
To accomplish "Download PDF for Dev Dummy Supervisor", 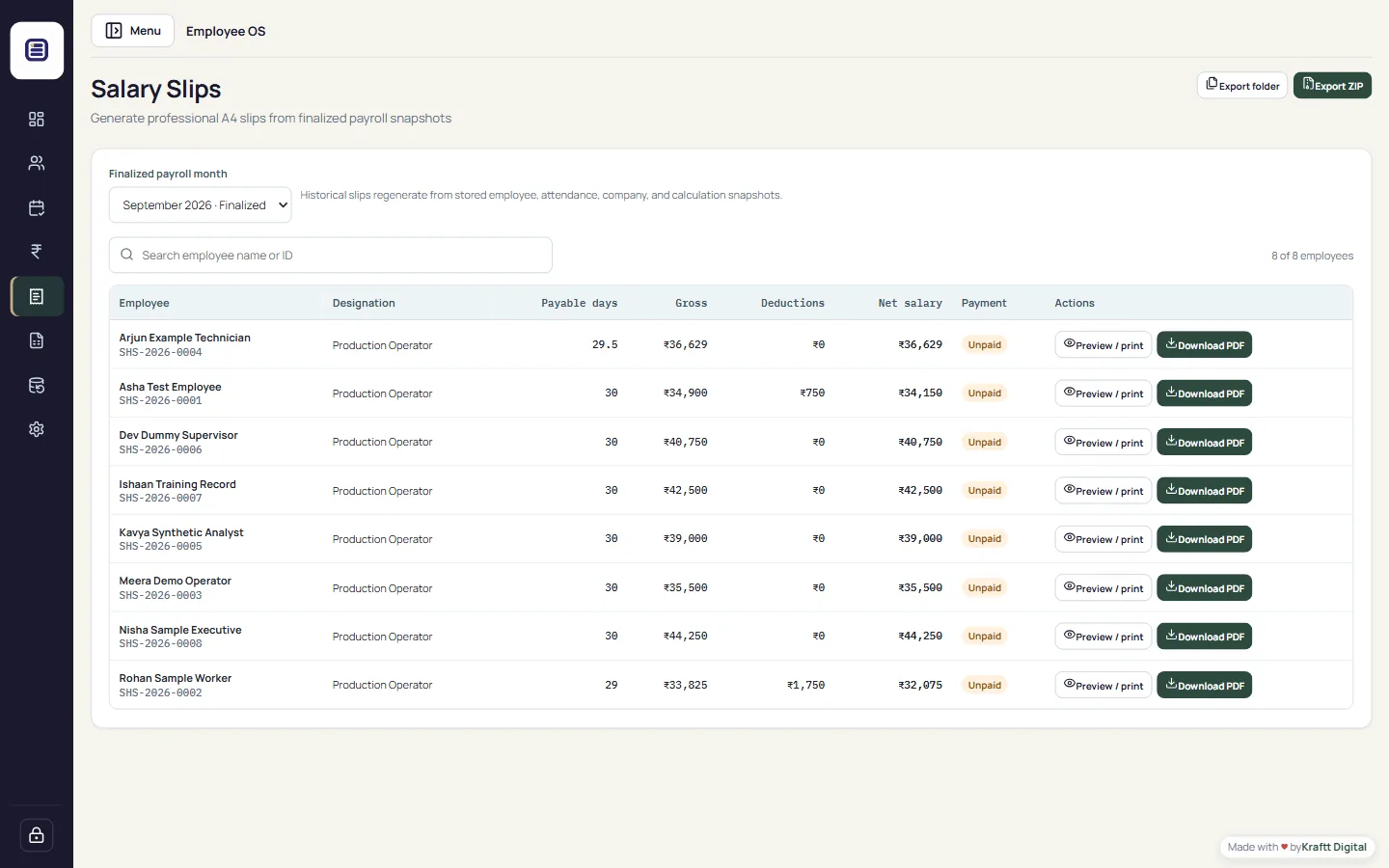I will click(x=1204, y=443).
